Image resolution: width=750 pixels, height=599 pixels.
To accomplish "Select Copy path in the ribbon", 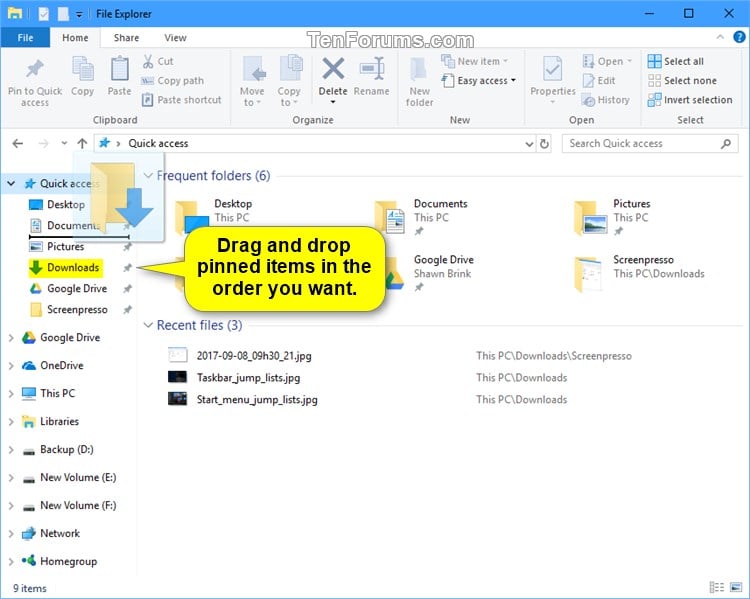I will tap(172, 81).
